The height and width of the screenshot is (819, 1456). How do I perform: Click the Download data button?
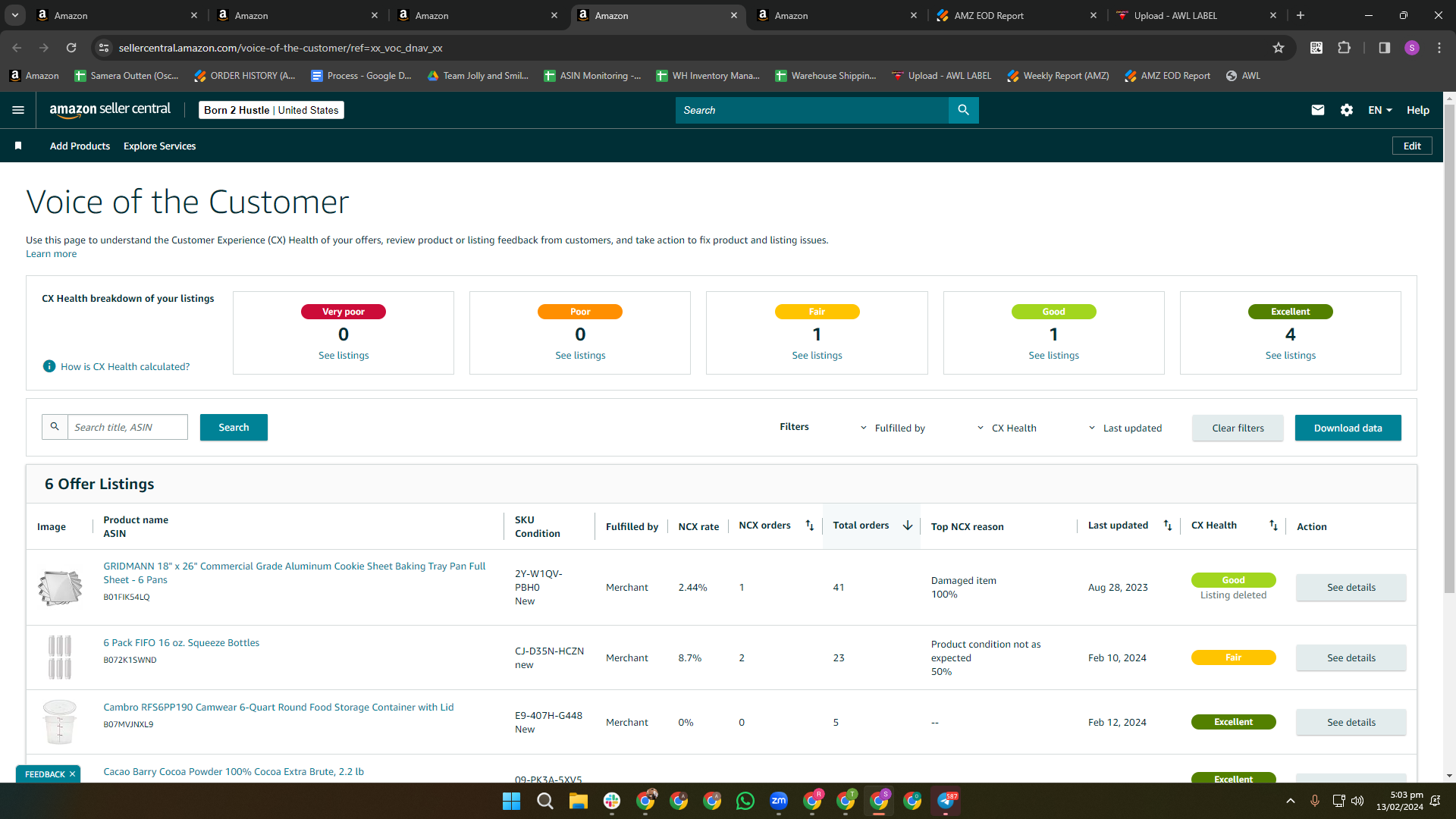[1348, 428]
